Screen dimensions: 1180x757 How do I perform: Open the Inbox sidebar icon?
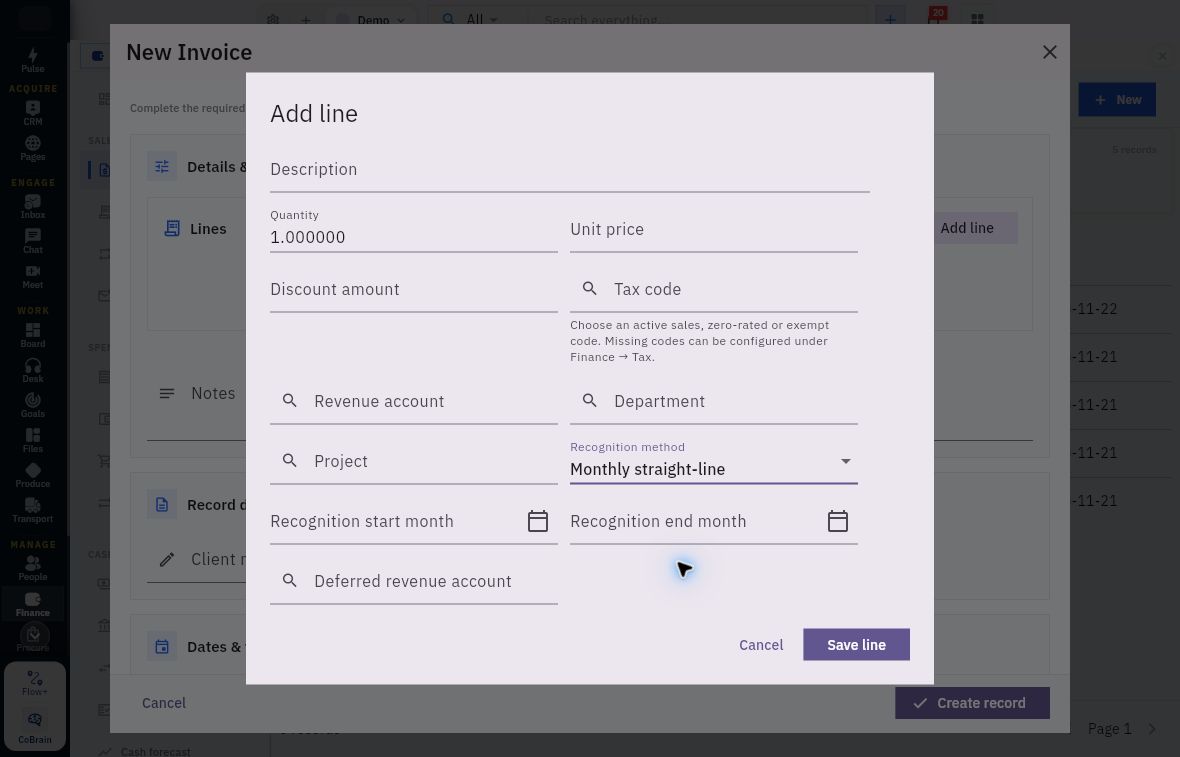tap(32, 206)
